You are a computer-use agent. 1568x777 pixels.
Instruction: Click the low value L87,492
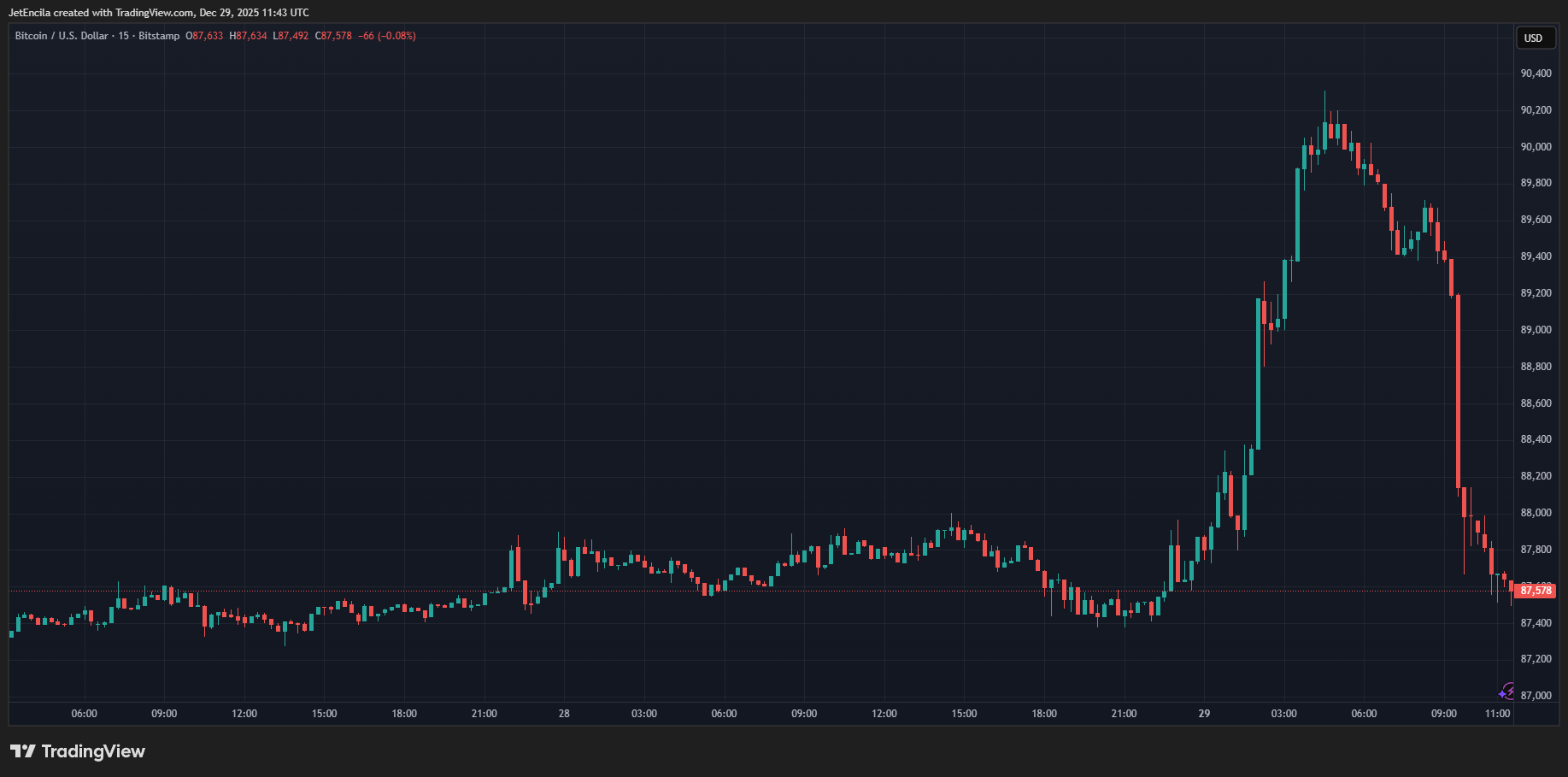click(x=291, y=36)
